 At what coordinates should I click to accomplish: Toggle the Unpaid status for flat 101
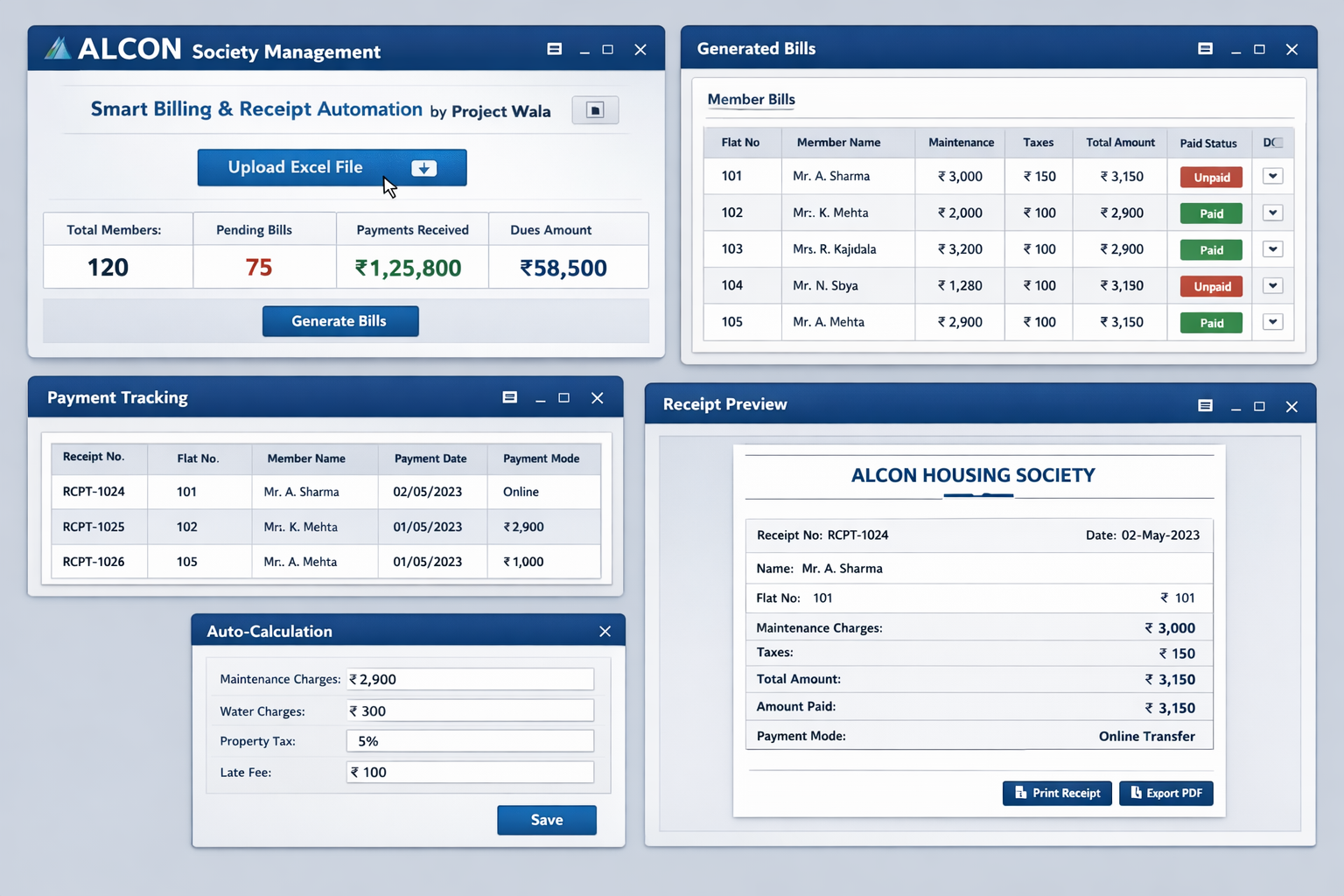coord(1211,178)
